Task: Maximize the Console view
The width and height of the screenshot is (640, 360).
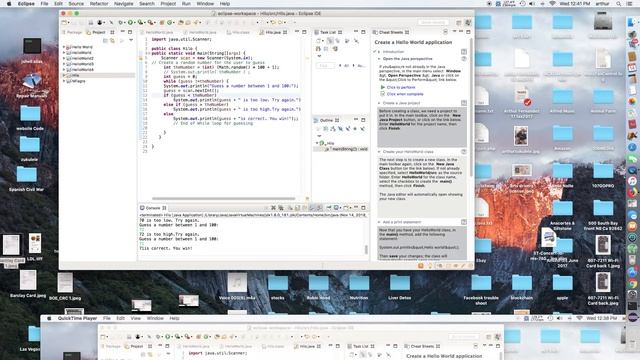Action: tap(364, 208)
